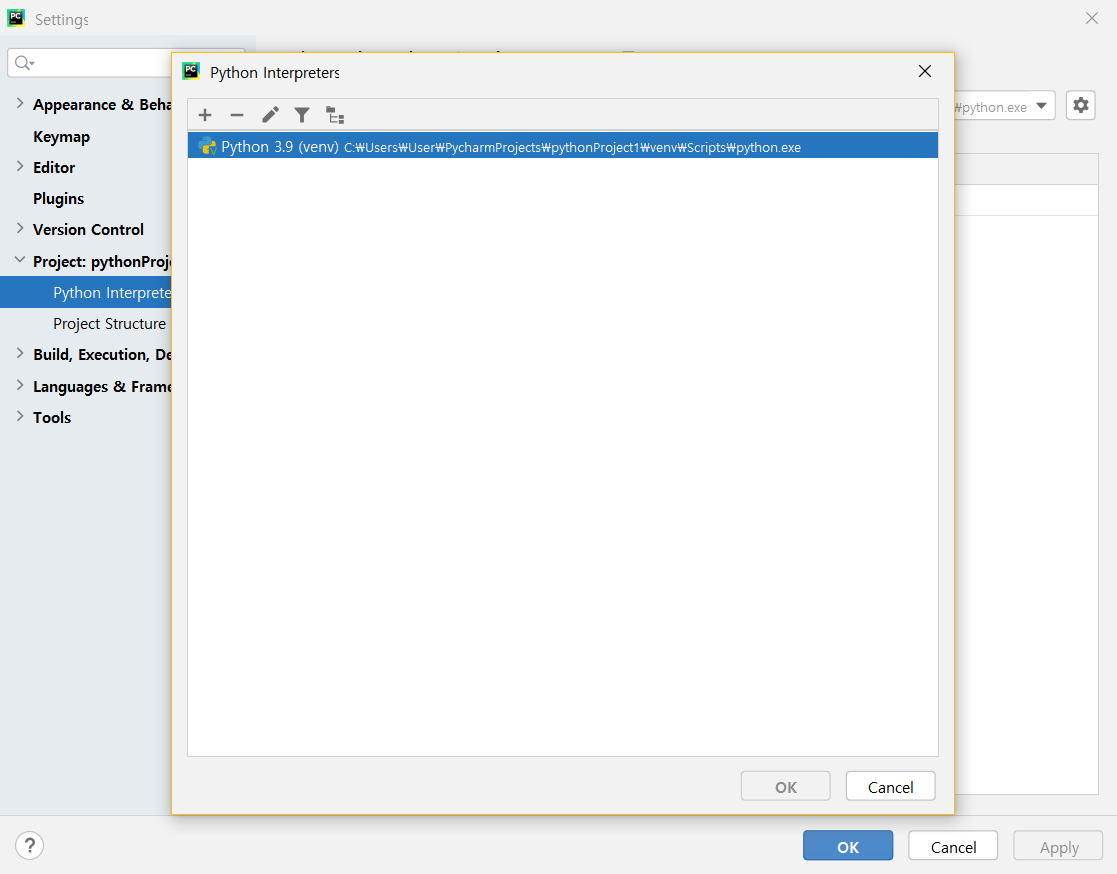Expand Version Control settings group
1117x874 pixels.
(x=20, y=229)
